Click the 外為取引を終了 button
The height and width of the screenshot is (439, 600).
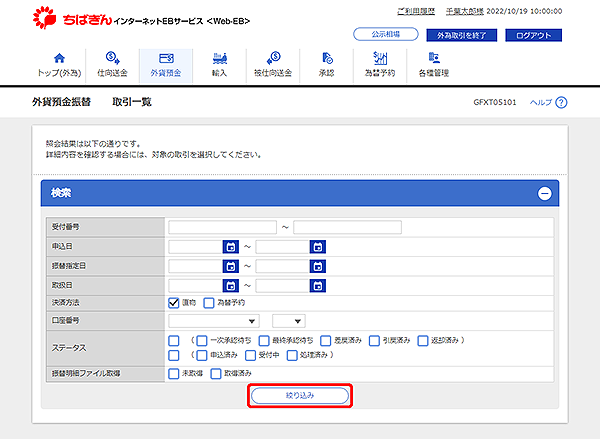coord(461,35)
